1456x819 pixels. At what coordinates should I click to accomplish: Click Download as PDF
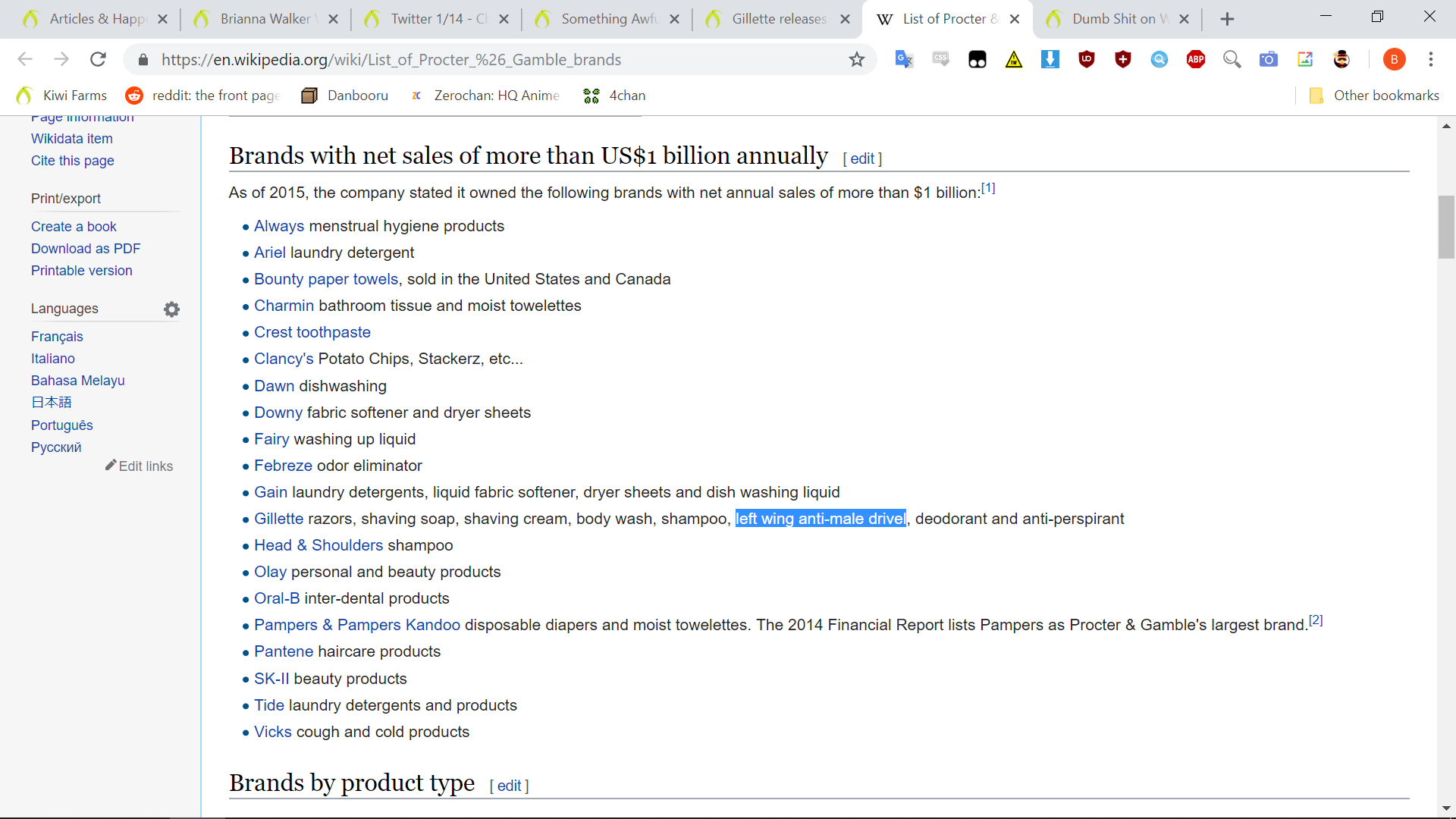coord(86,249)
